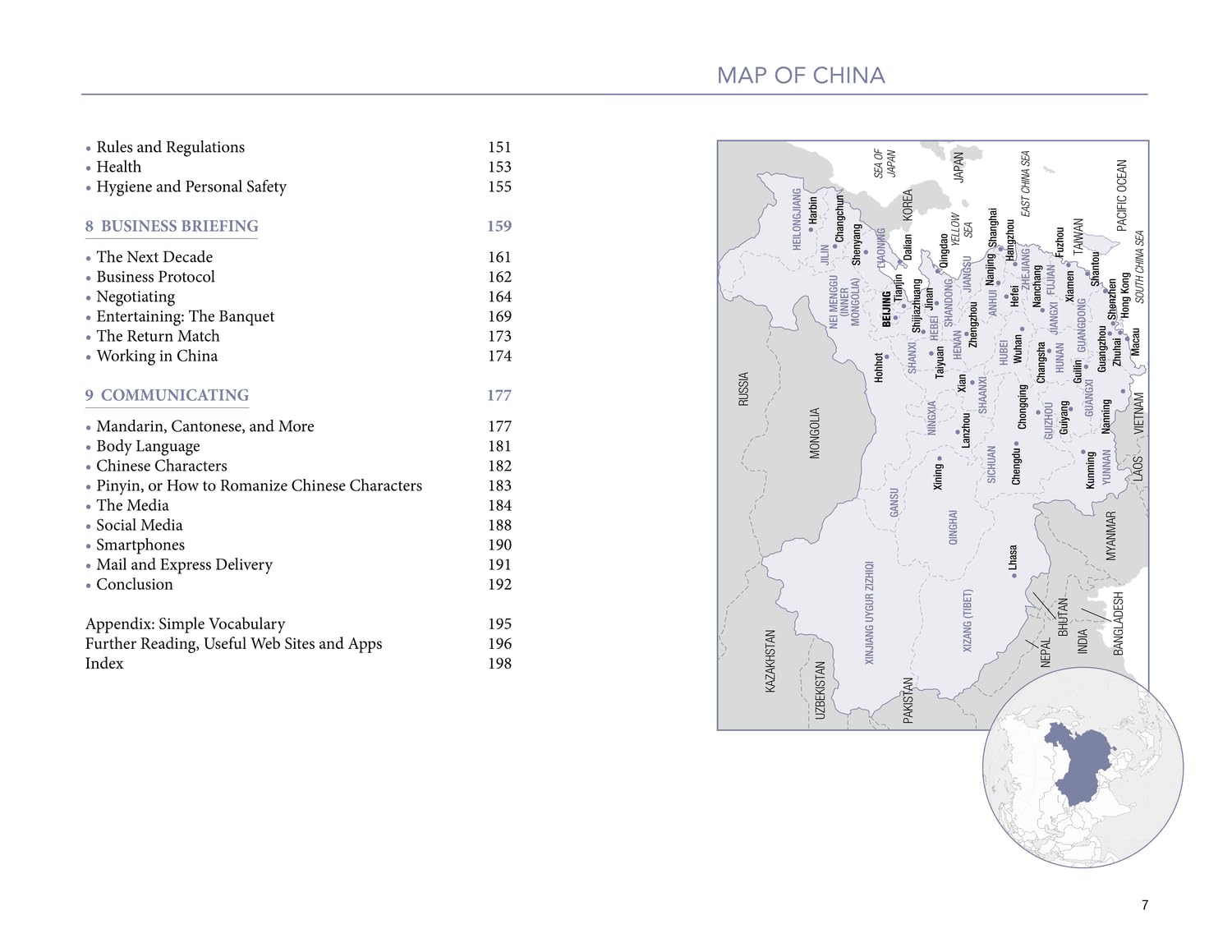
Task: Click the "Working in China" entry
Action: [157, 356]
